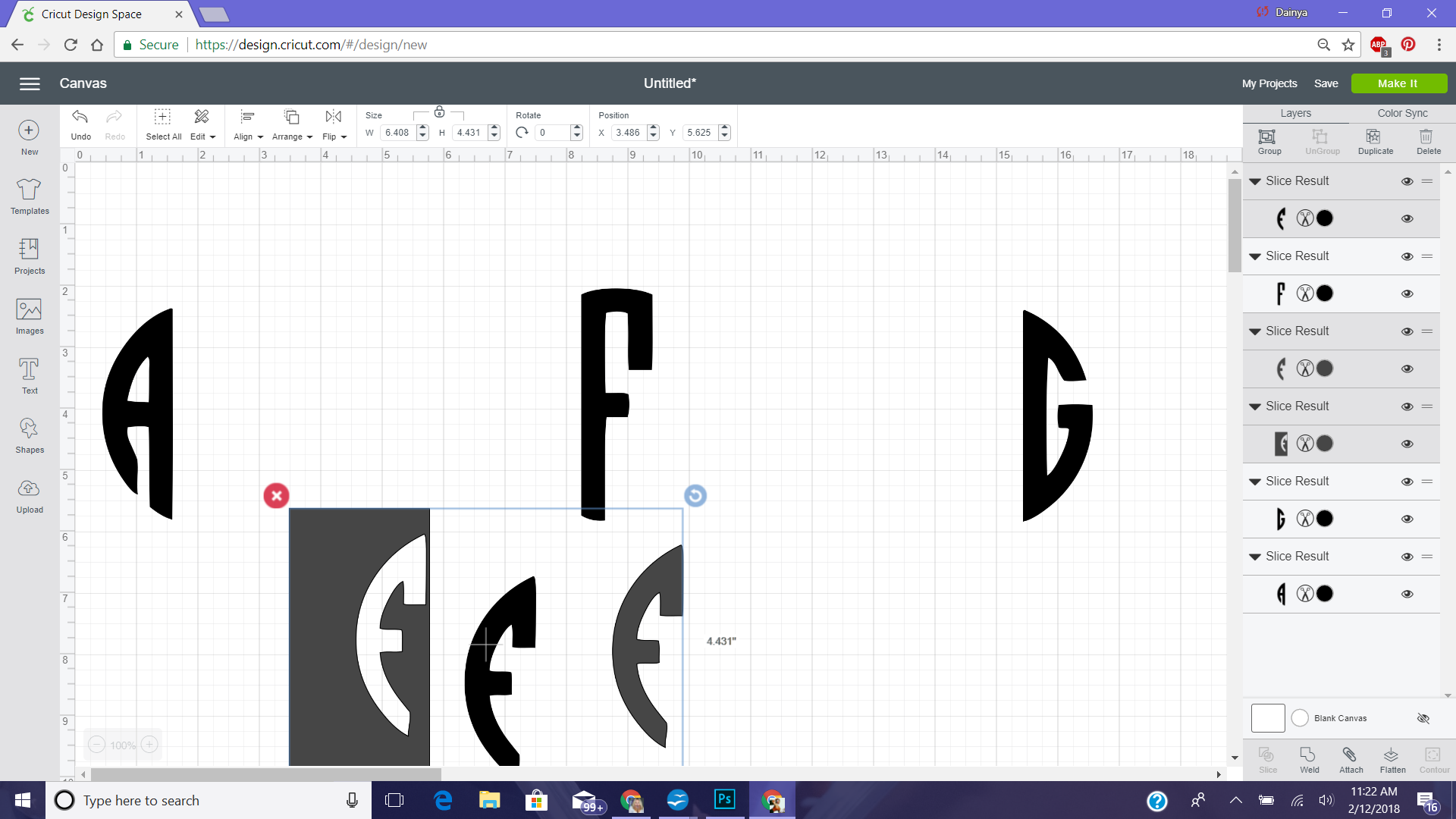Click the Upload icon
Screen dimensions: 1456x819
[x=30, y=496]
